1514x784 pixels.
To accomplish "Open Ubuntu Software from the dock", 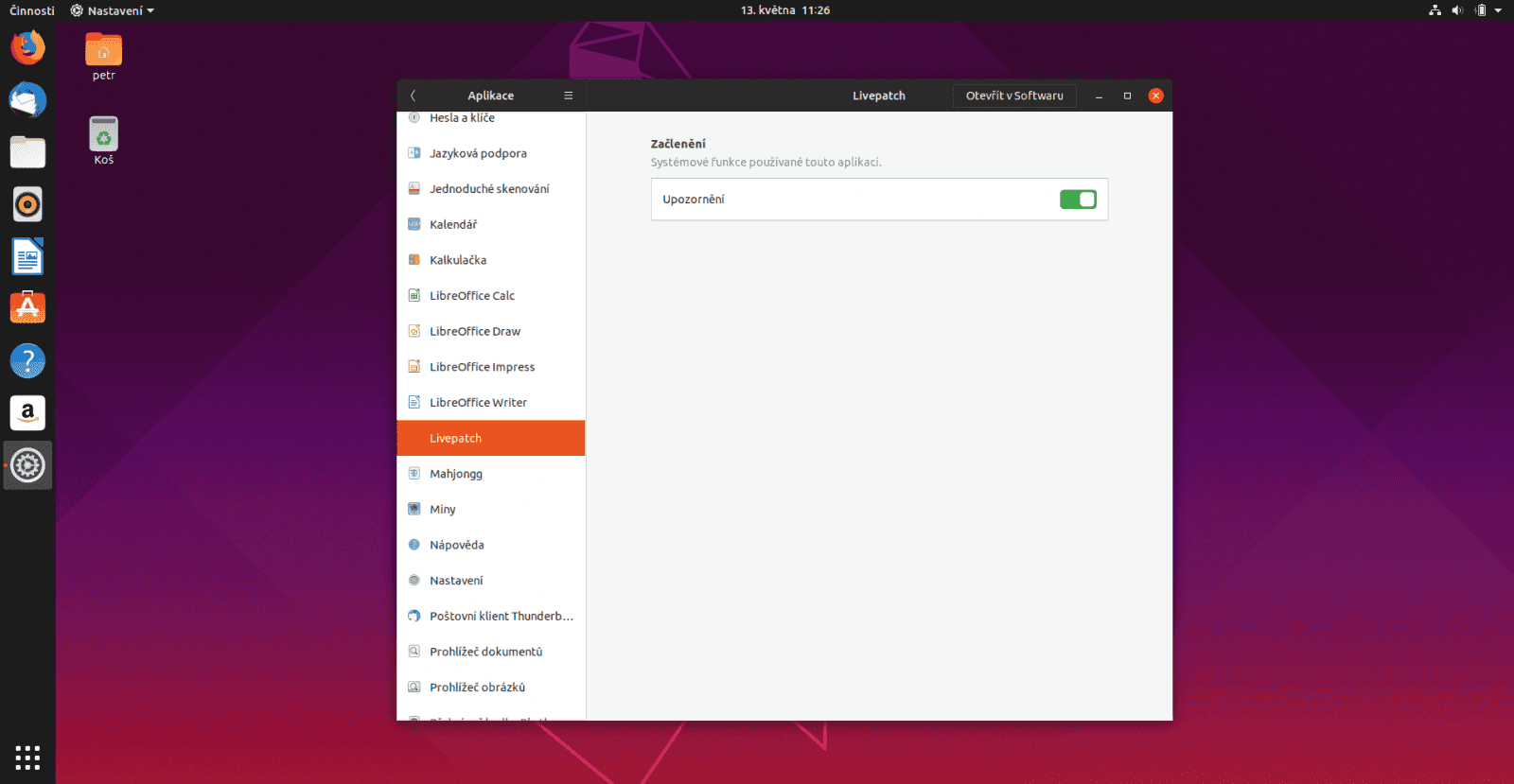I will point(27,308).
